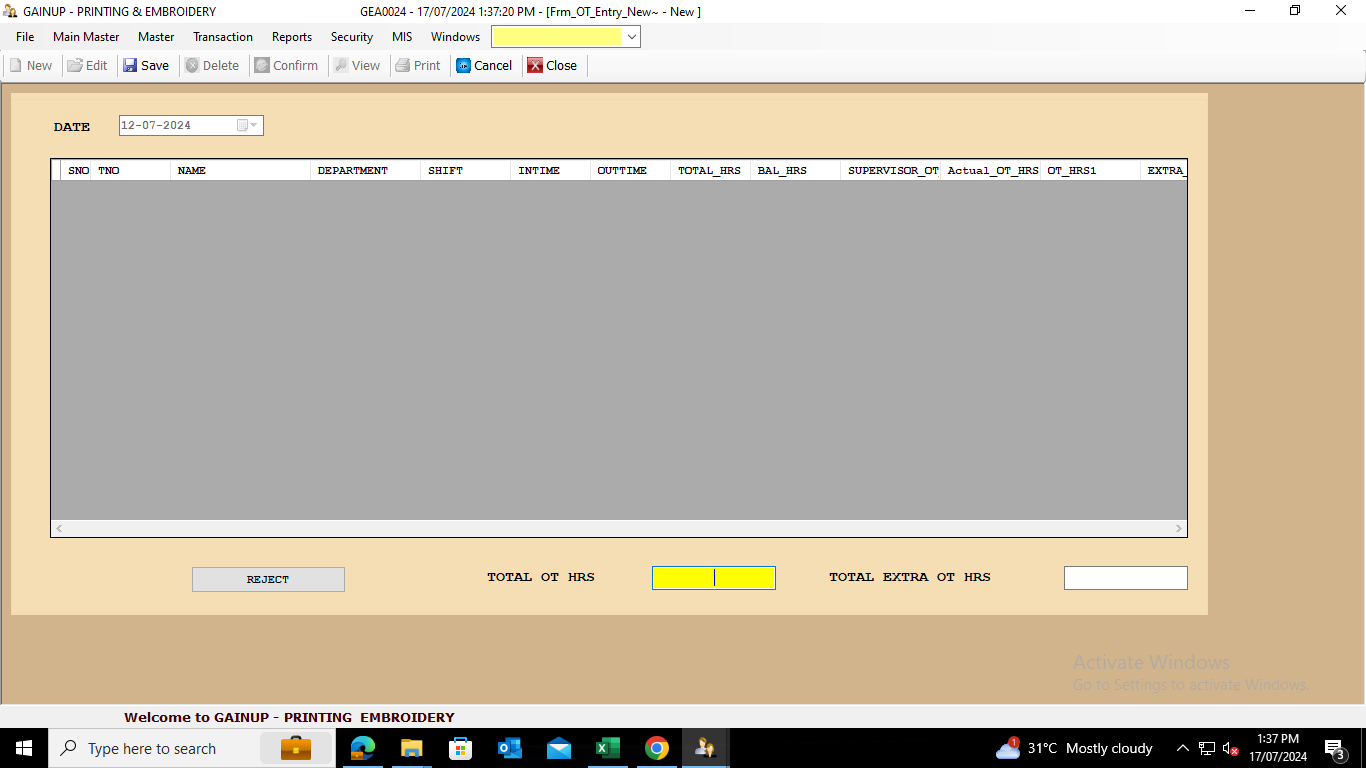This screenshot has width=1366, height=768.
Task: Open Excel from the taskbar
Action: click(x=607, y=748)
